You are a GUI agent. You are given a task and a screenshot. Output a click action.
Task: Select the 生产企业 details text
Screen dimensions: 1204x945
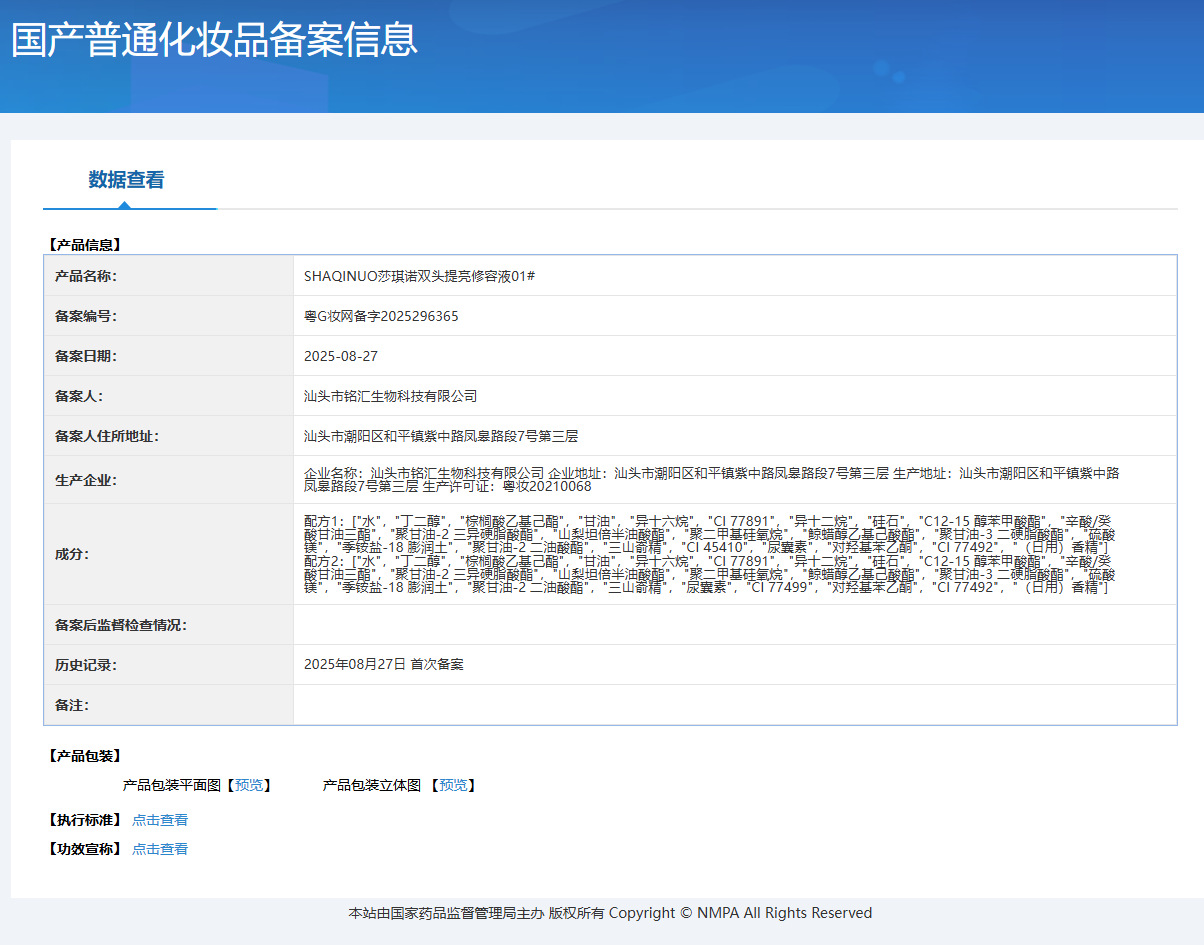click(x=711, y=480)
